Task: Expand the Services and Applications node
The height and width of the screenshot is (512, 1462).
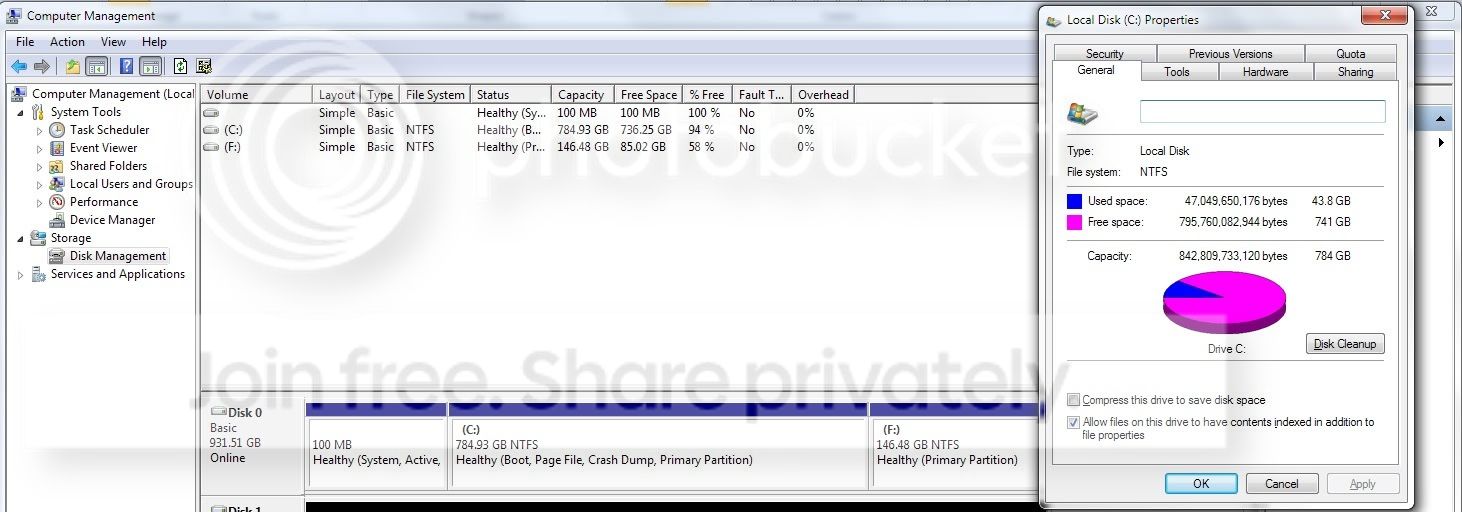Action: coord(21,275)
